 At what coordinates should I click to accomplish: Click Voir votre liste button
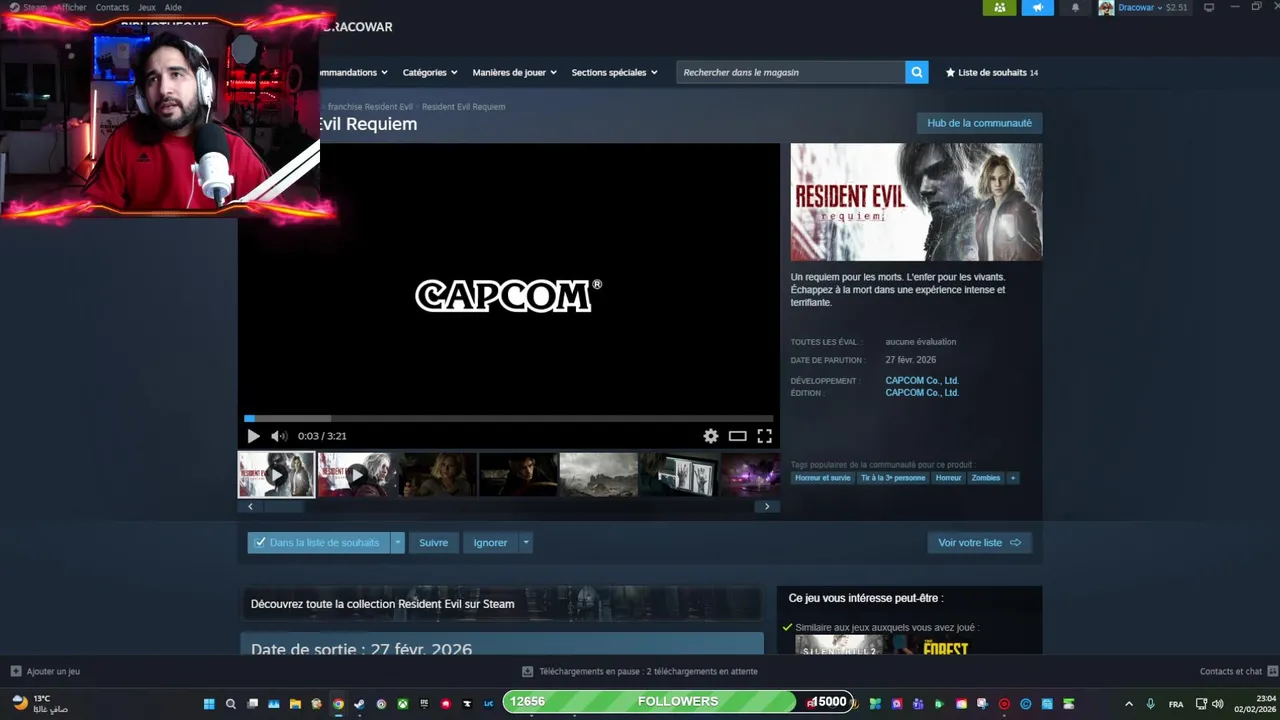(x=979, y=542)
